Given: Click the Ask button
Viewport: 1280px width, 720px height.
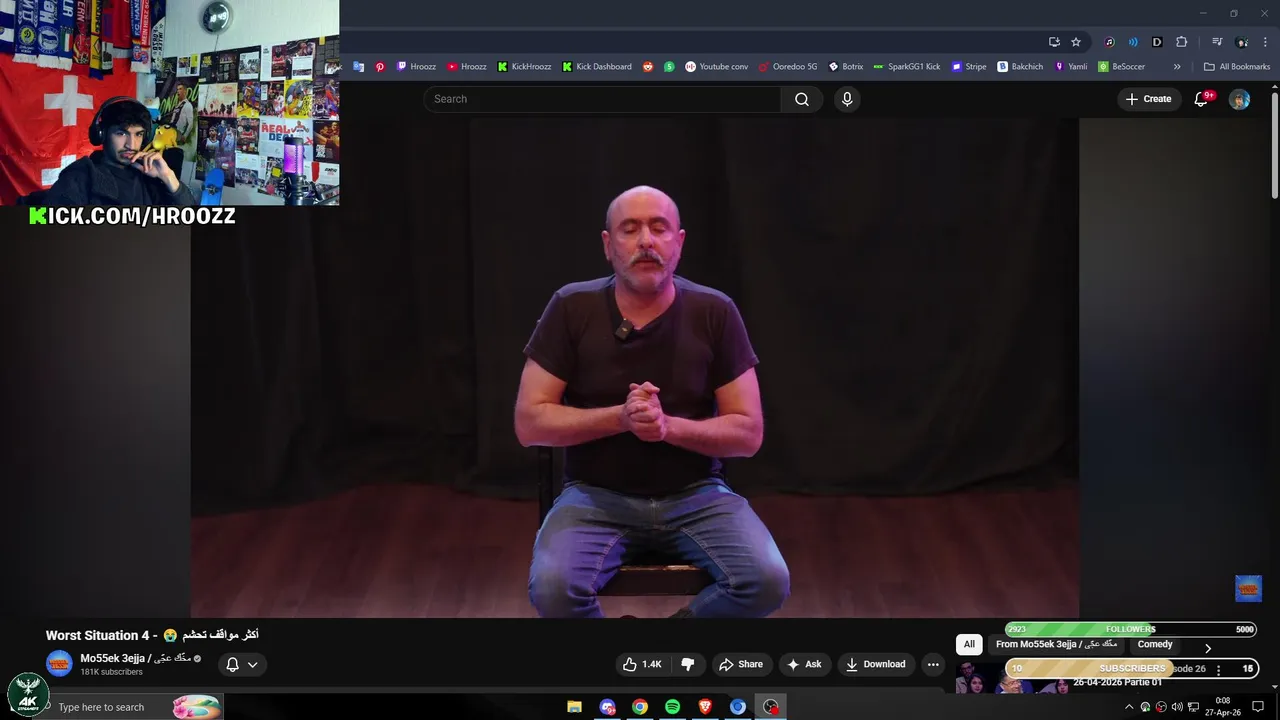Looking at the screenshot, I should tap(804, 664).
